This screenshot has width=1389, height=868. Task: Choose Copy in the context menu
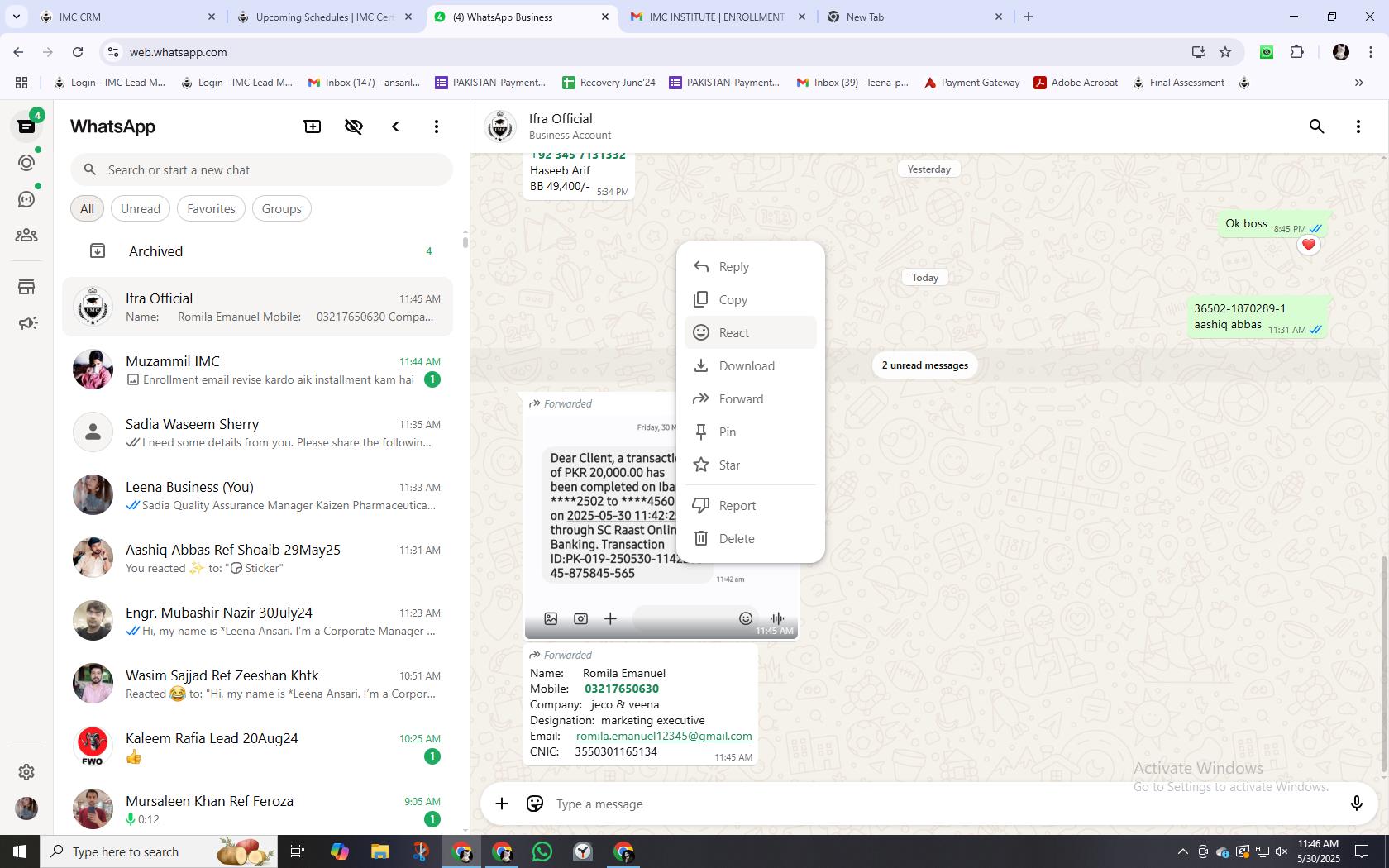(x=751, y=299)
